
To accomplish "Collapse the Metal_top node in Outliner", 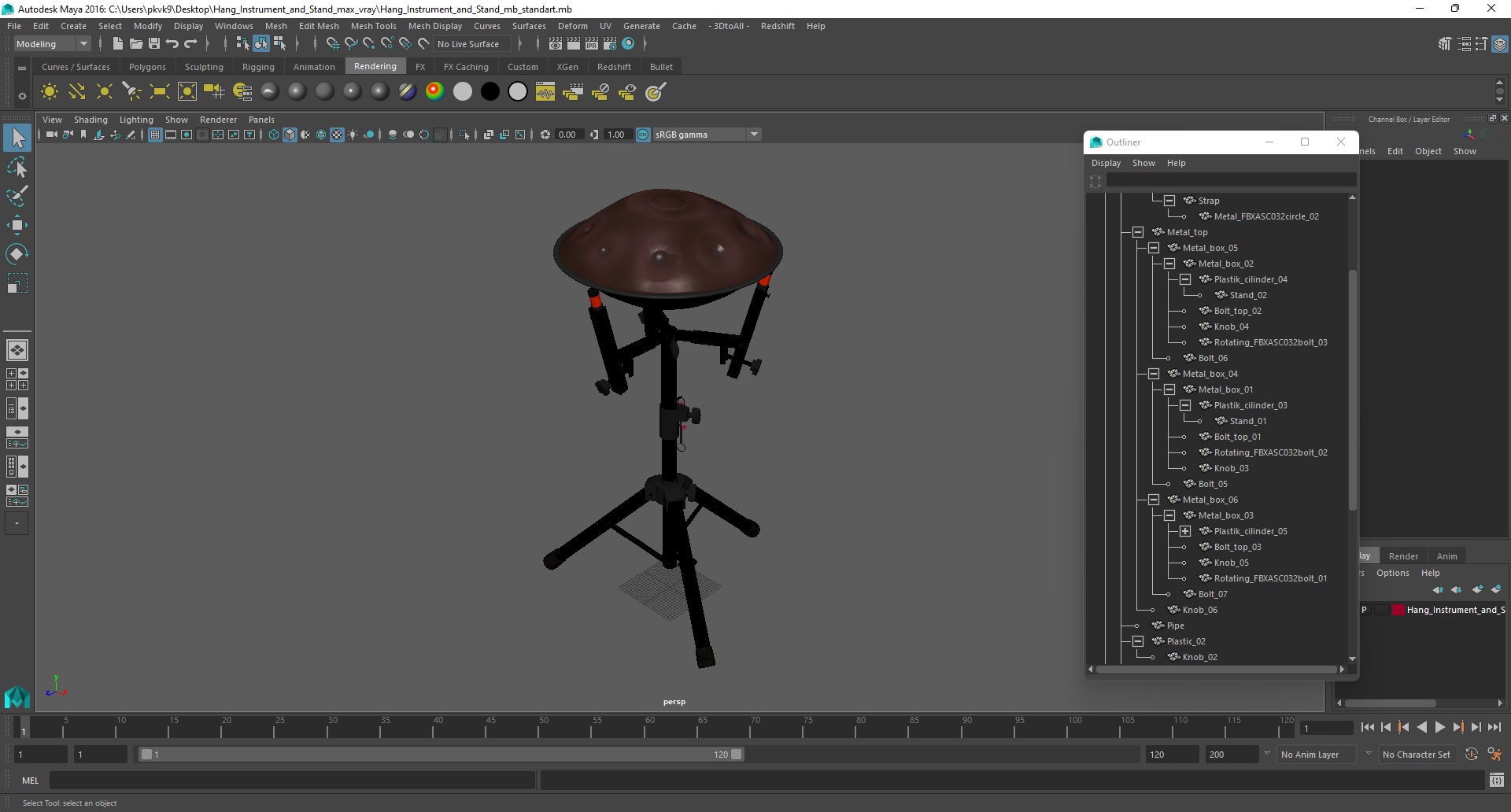I will (1138, 232).
